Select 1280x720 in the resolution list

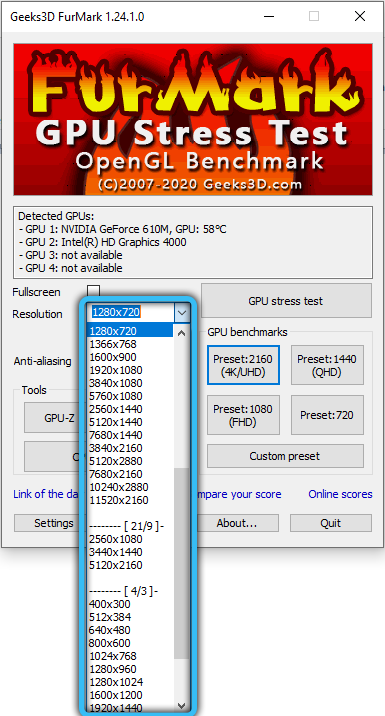130,331
